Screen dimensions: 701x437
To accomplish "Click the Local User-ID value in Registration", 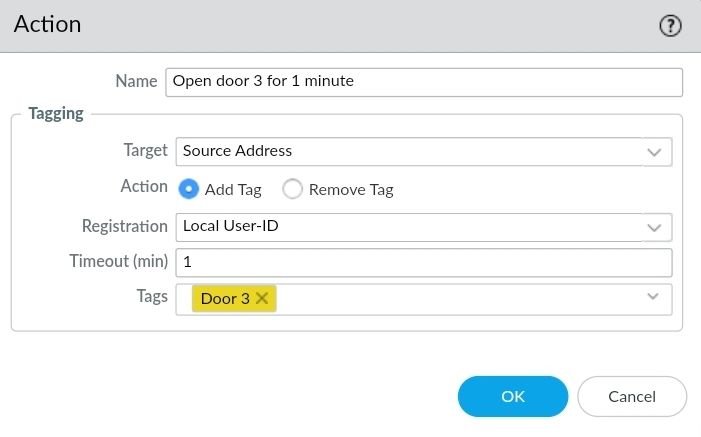I will tap(231, 226).
